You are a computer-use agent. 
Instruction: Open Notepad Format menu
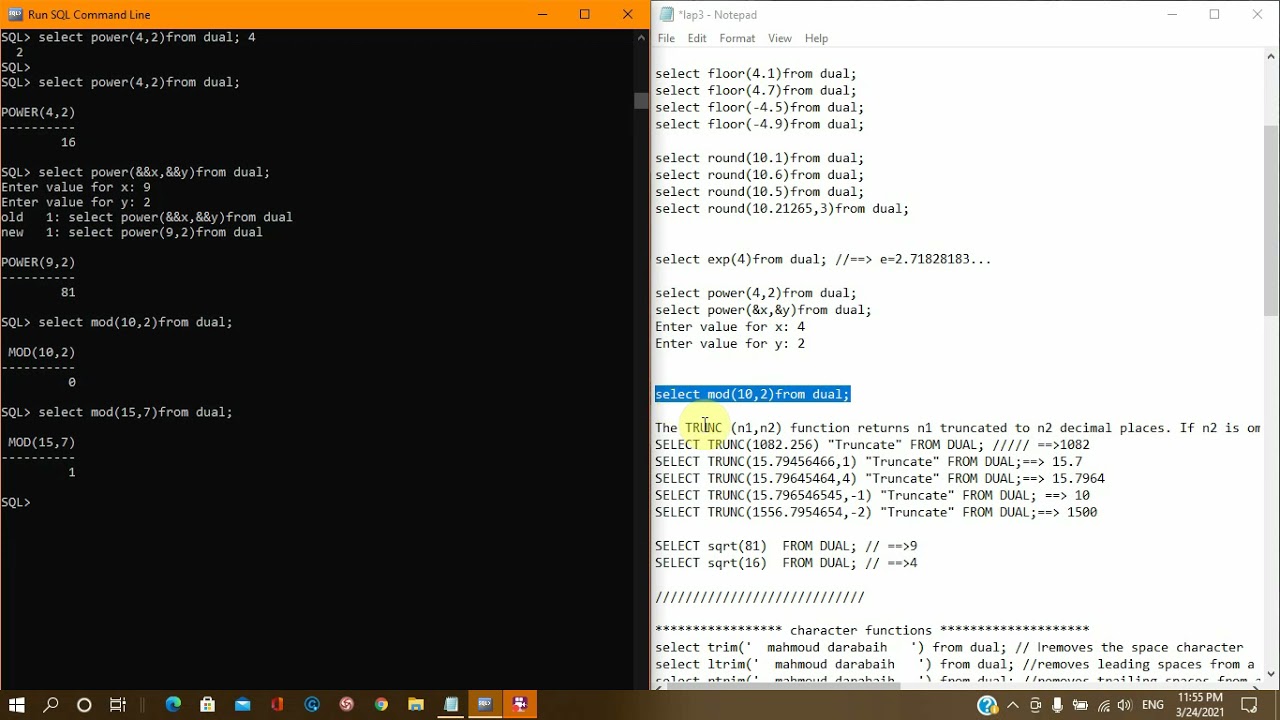click(x=737, y=38)
